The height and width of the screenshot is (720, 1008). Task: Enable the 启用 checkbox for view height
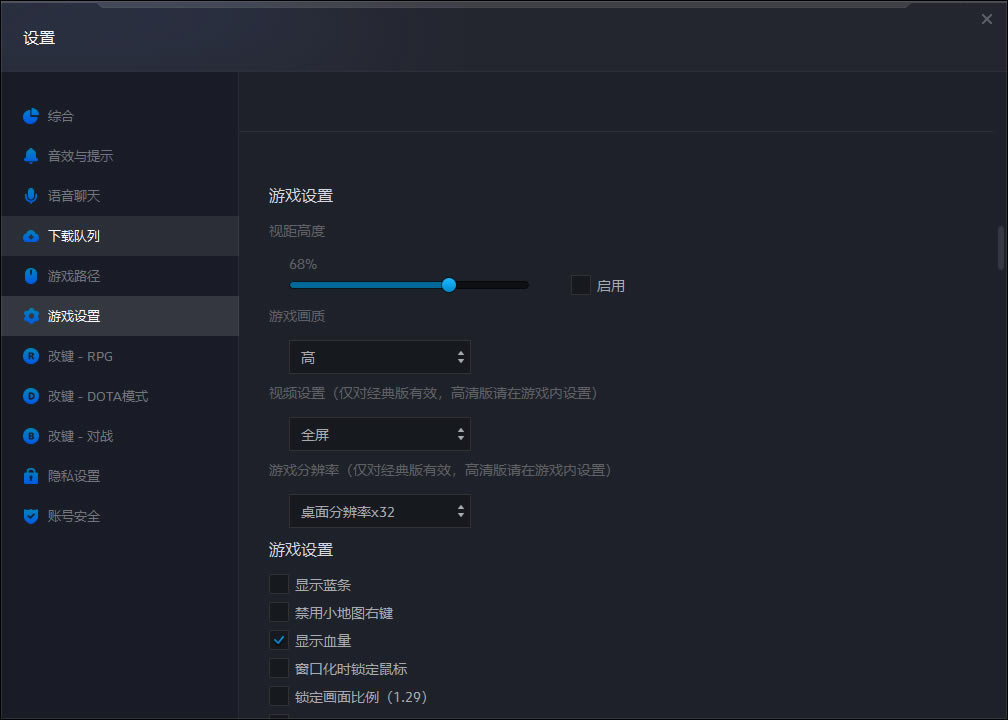click(x=581, y=285)
